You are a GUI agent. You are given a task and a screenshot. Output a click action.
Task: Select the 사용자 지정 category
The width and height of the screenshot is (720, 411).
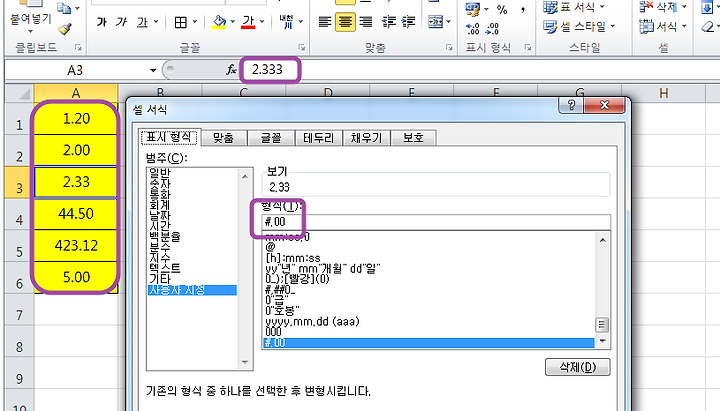point(192,290)
